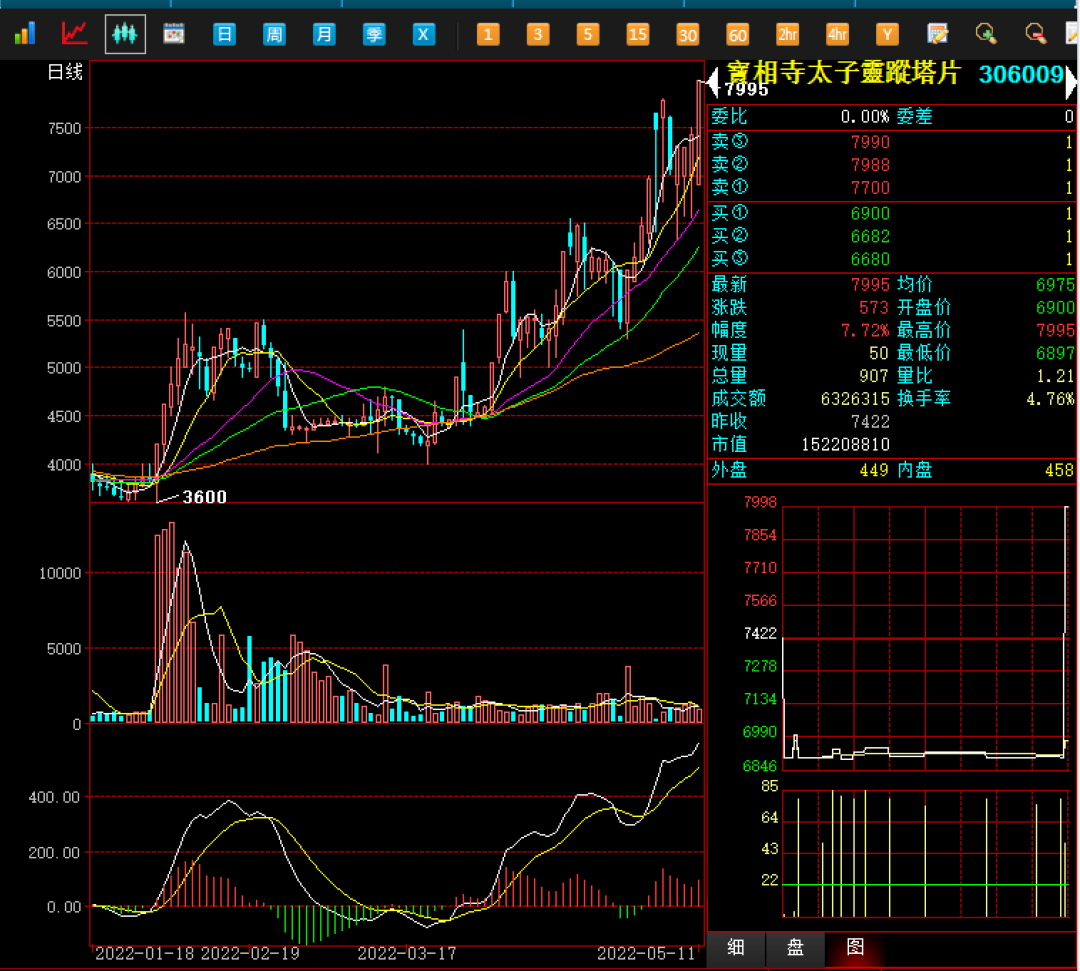Screen dimensions: 1080x971
Task: Click the 2022-03-17 date on time axis
Action: coord(406,954)
